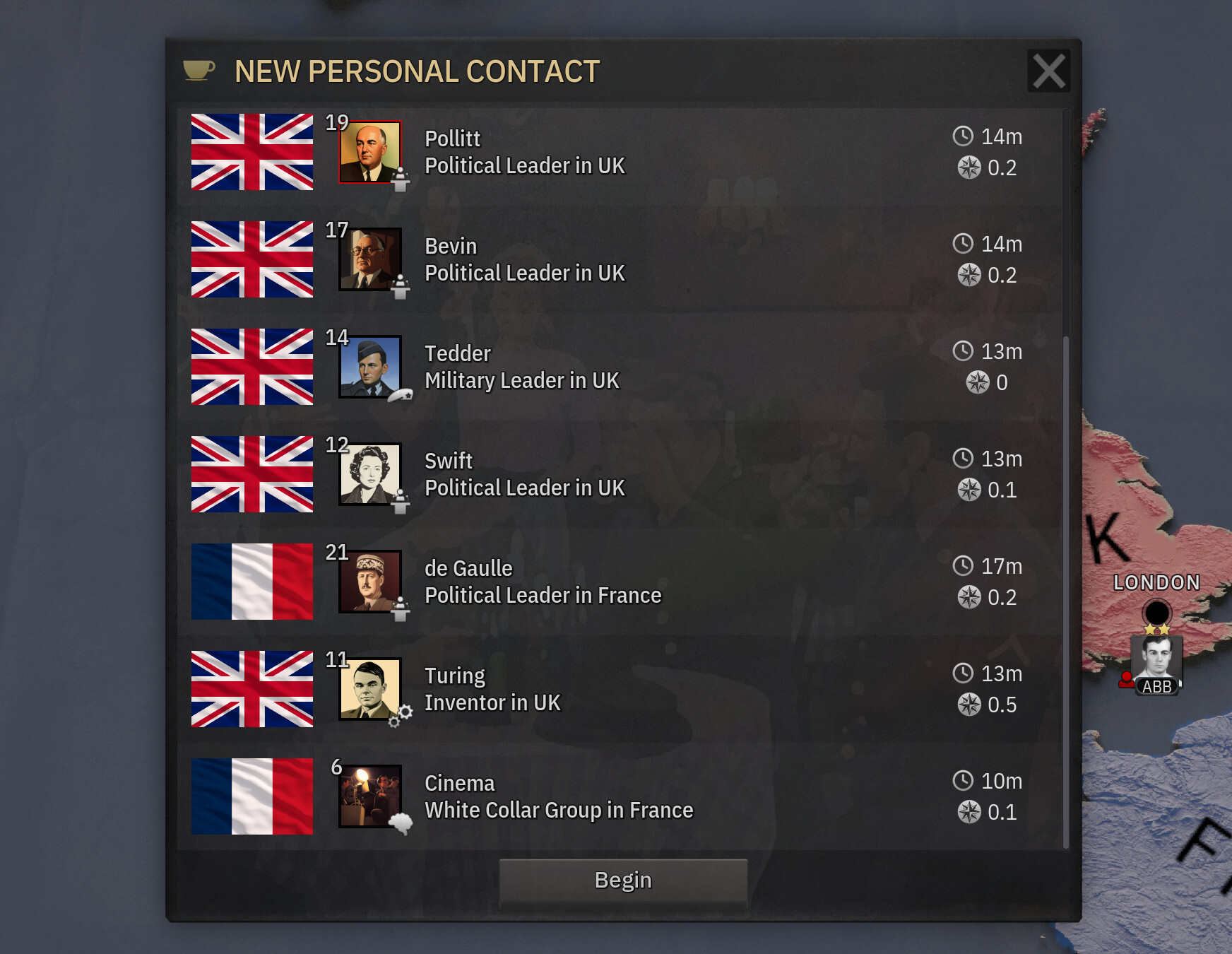Select the Cinema group picture
1232x954 pixels.
(x=370, y=796)
